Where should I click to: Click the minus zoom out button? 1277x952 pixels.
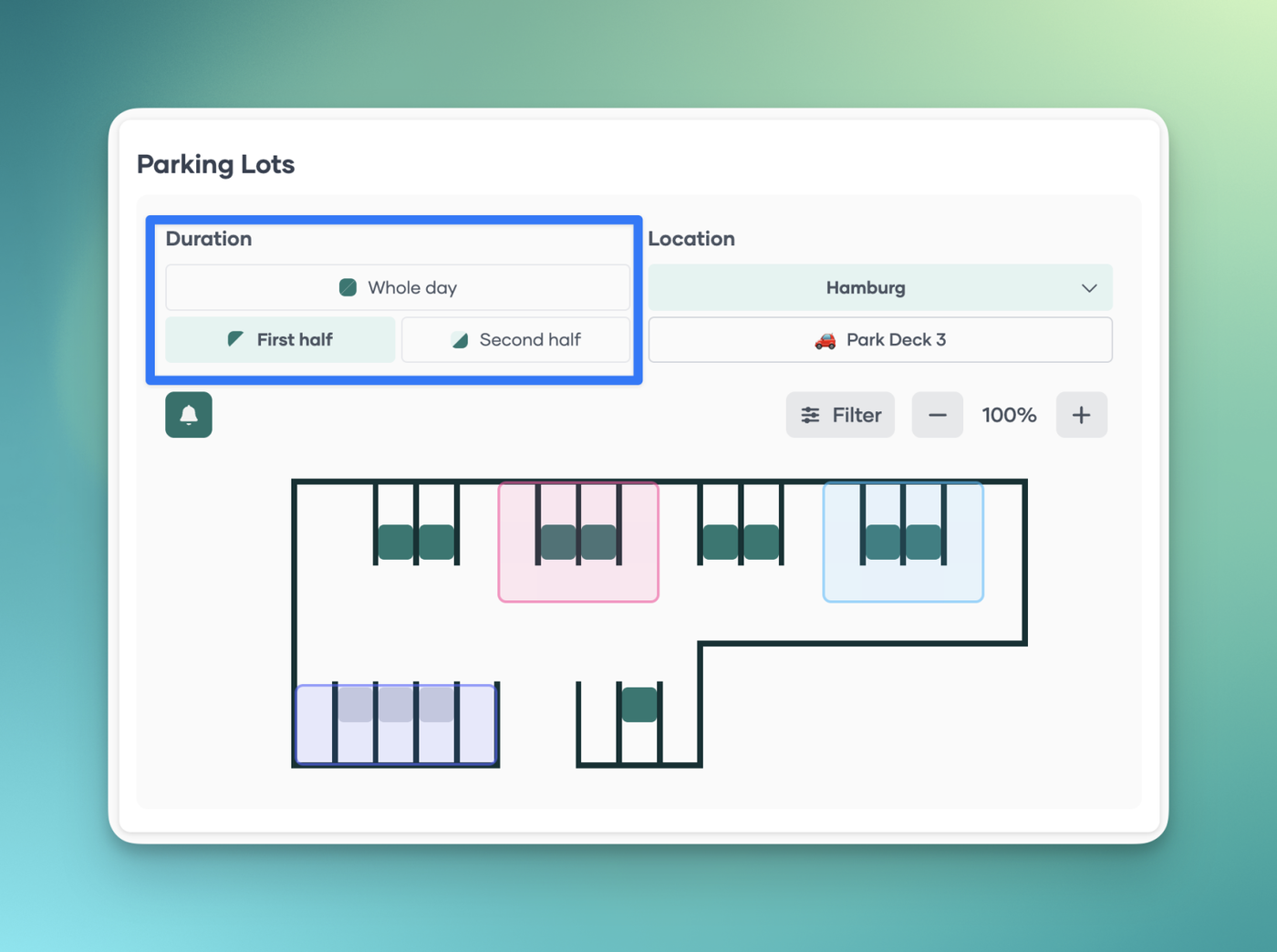[x=937, y=415]
